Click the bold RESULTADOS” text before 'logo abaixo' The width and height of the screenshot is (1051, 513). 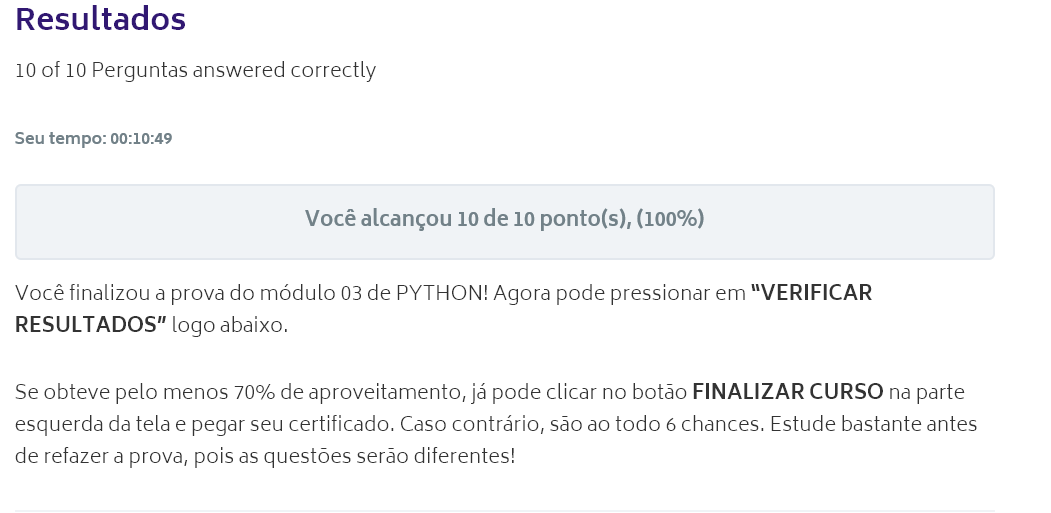pyautogui.click(x=90, y=325)
